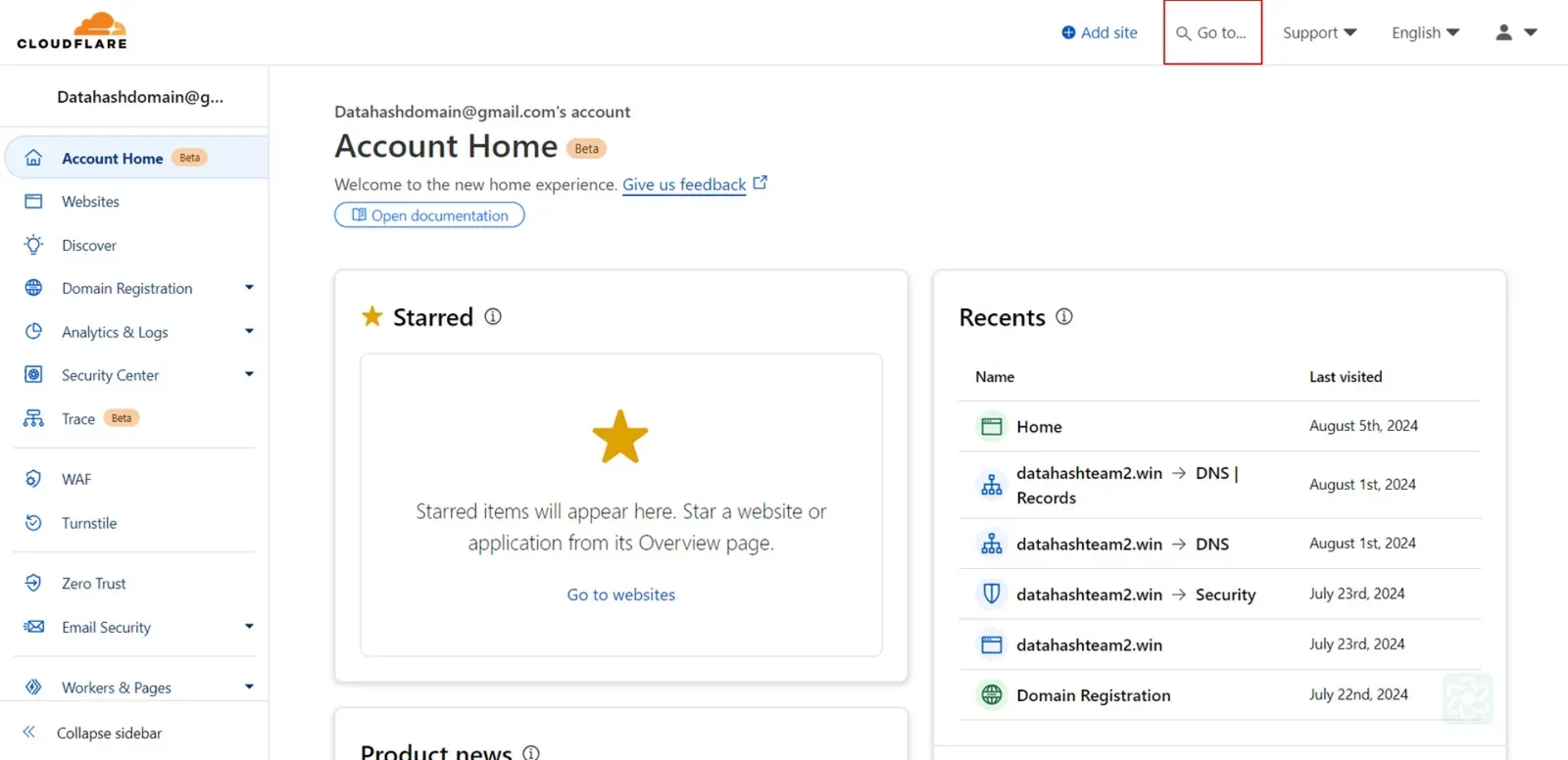This screenshot has width=1568, height=760.
Task: Click the Give us feedback link
Action: pyautogui.click(x=684, y=184)
